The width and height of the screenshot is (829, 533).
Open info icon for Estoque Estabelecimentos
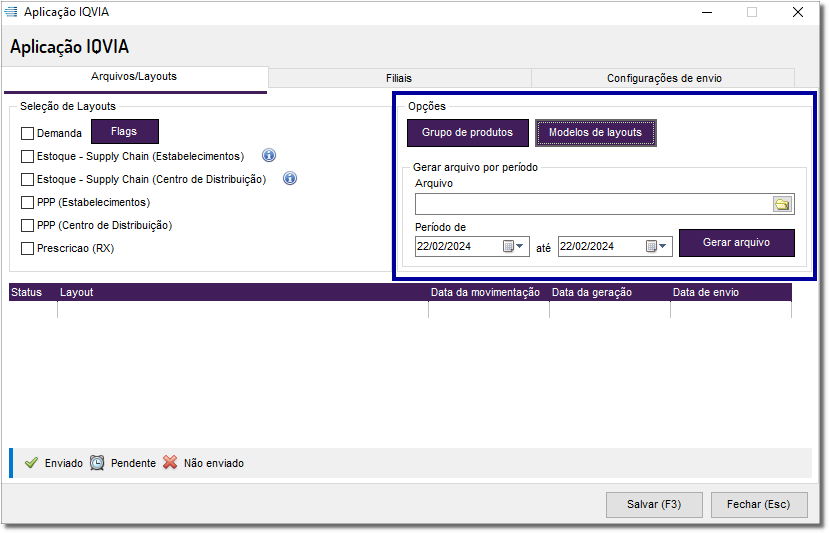click(x=269, y=155)
